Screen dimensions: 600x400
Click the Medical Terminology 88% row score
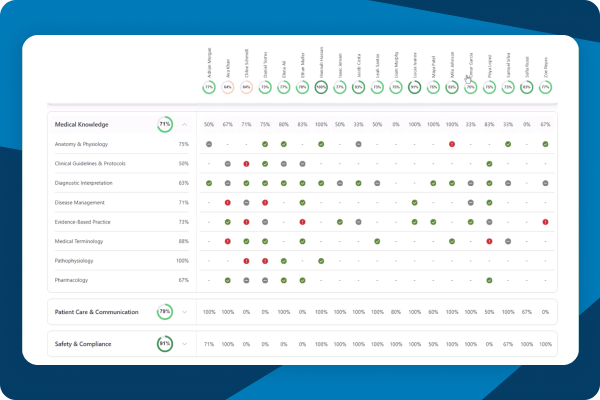(184, 242)
